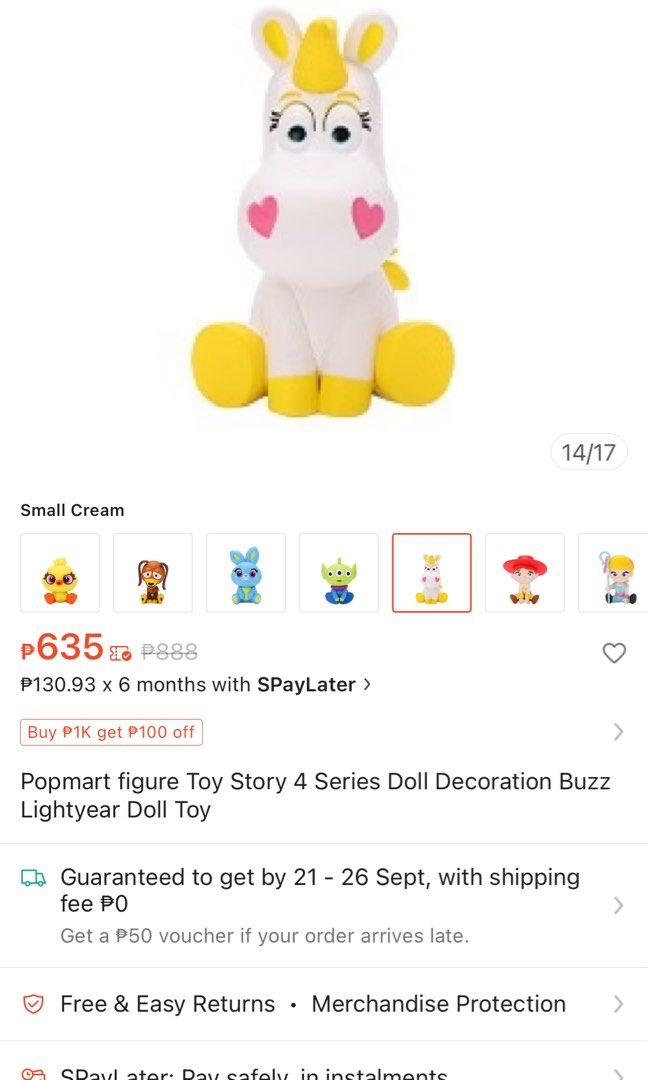Image resolution: width=648 pixels, height=1080 pixels.
Task: Expand the SPayLater installment details chevron
Action: coord(367,685)
